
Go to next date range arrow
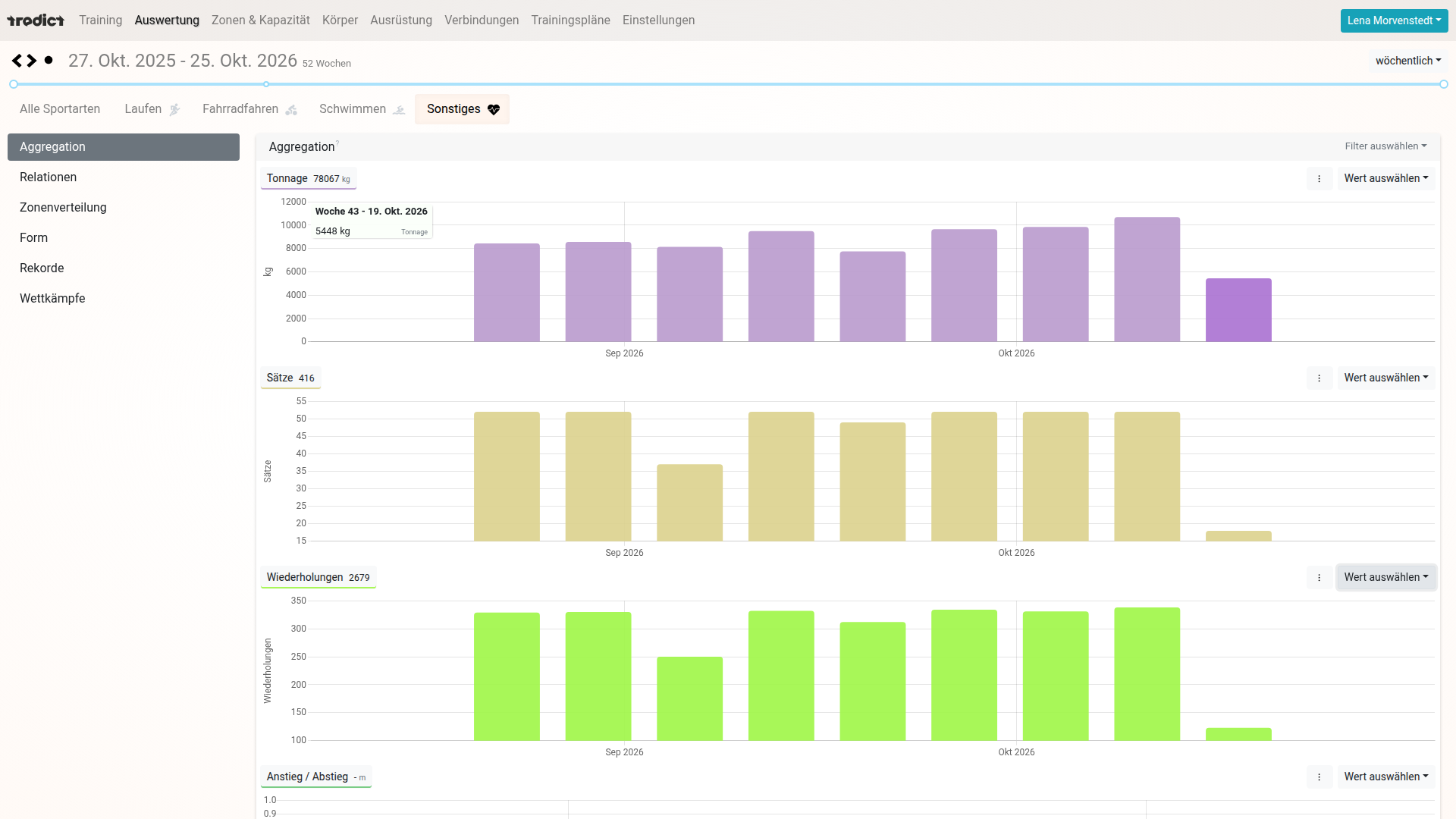click(x=32, y=61)
